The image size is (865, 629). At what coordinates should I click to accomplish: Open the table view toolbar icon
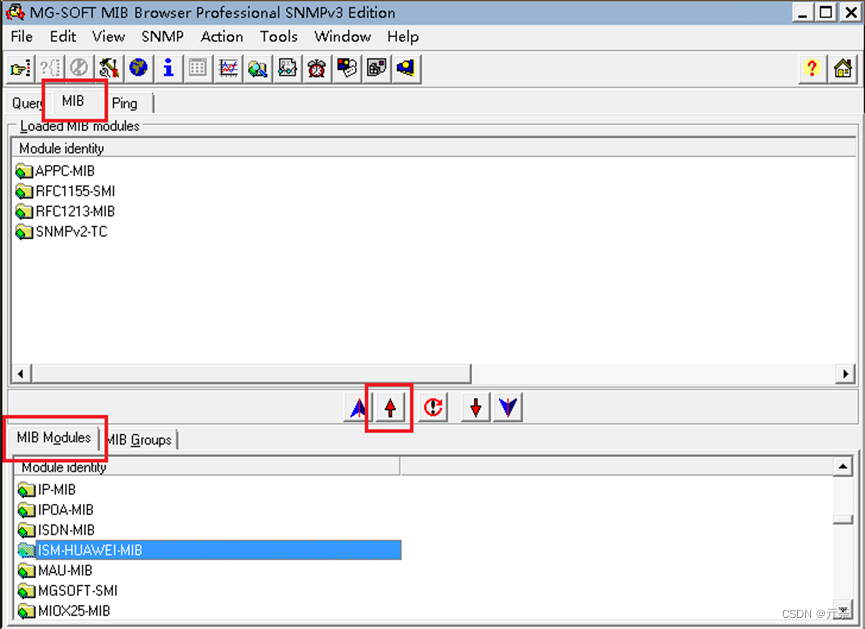pos(196,68)
